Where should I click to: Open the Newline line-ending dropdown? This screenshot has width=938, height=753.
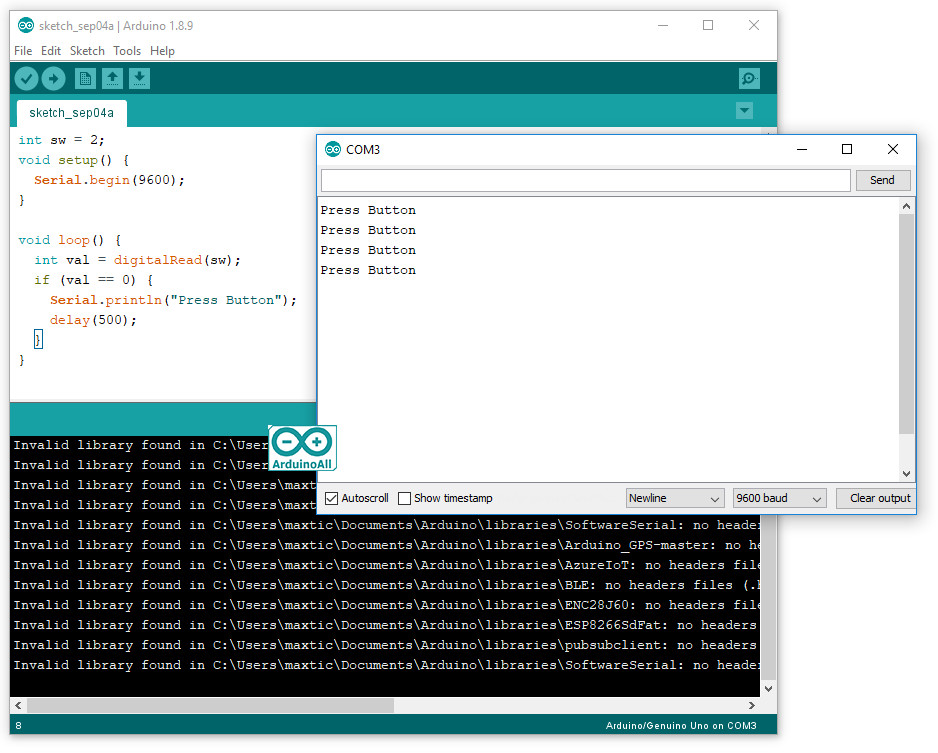pos(675,498)
